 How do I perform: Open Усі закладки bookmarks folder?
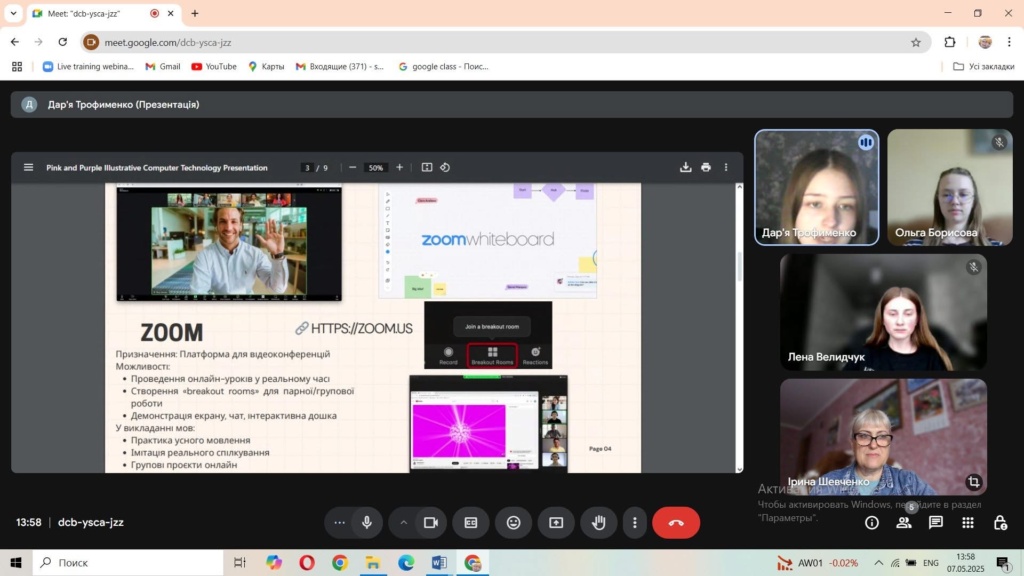[984, 67]
